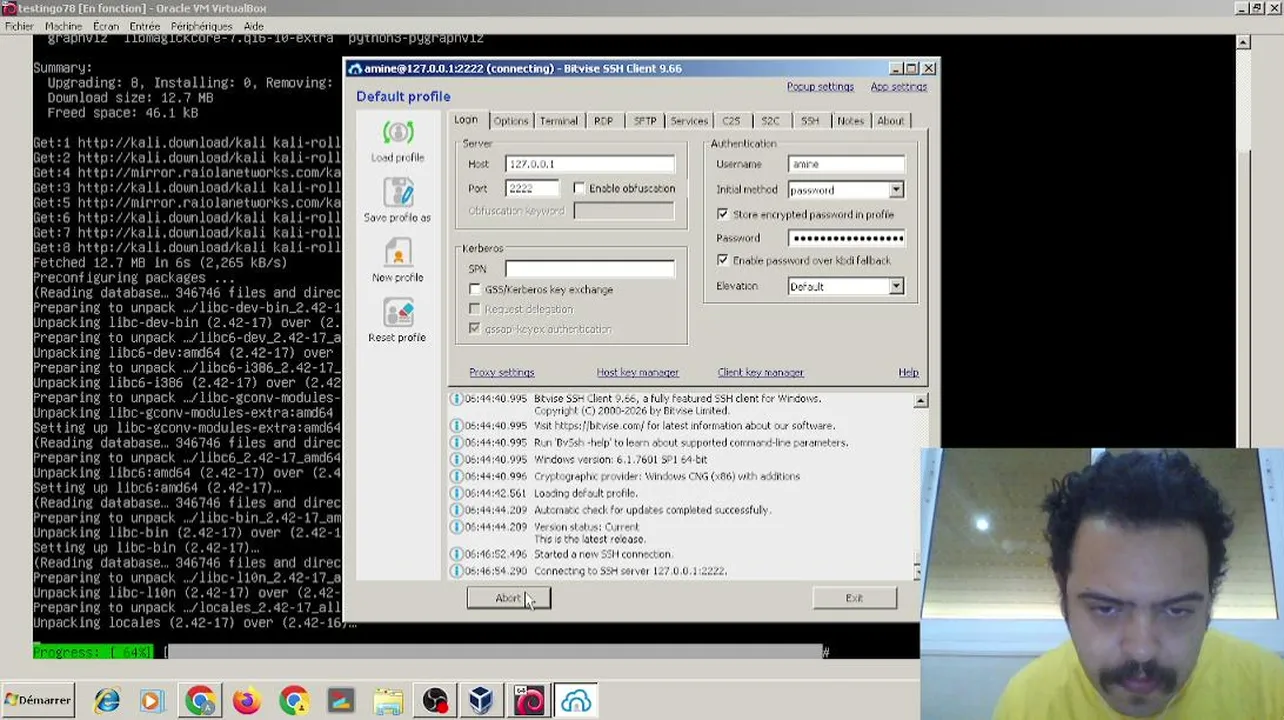Switch to the Options tab
Screen dimensions: 1284x720
click(x=510, y=121)
